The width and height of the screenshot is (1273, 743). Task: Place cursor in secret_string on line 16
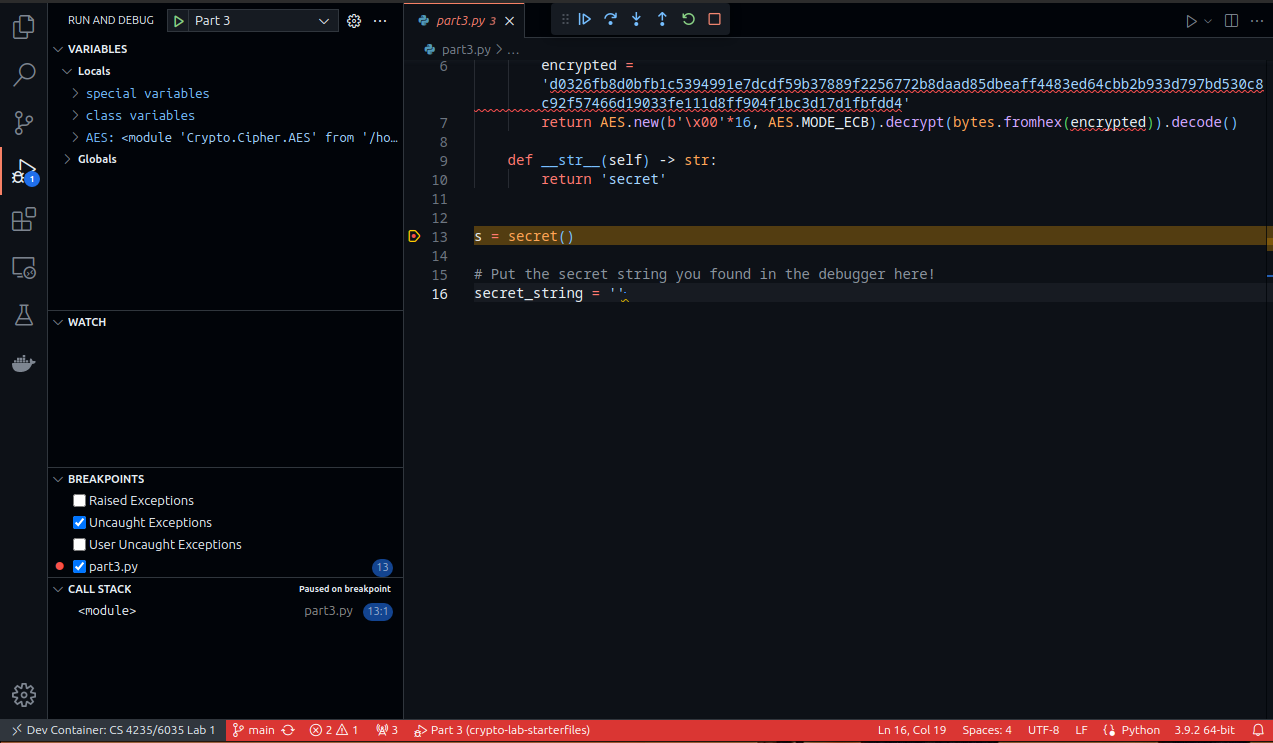click(x=528, y=293)
